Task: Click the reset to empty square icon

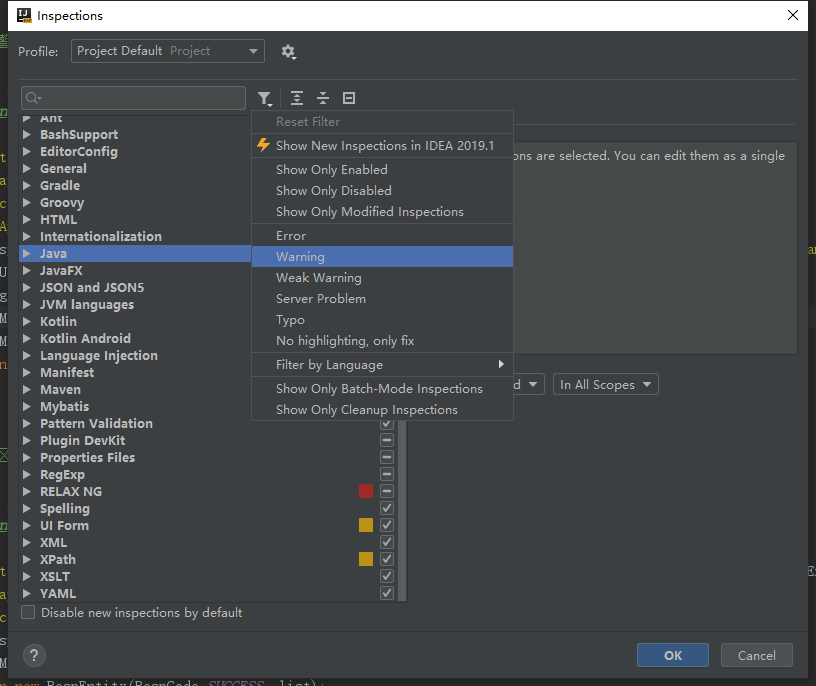Action: point(349,98)
